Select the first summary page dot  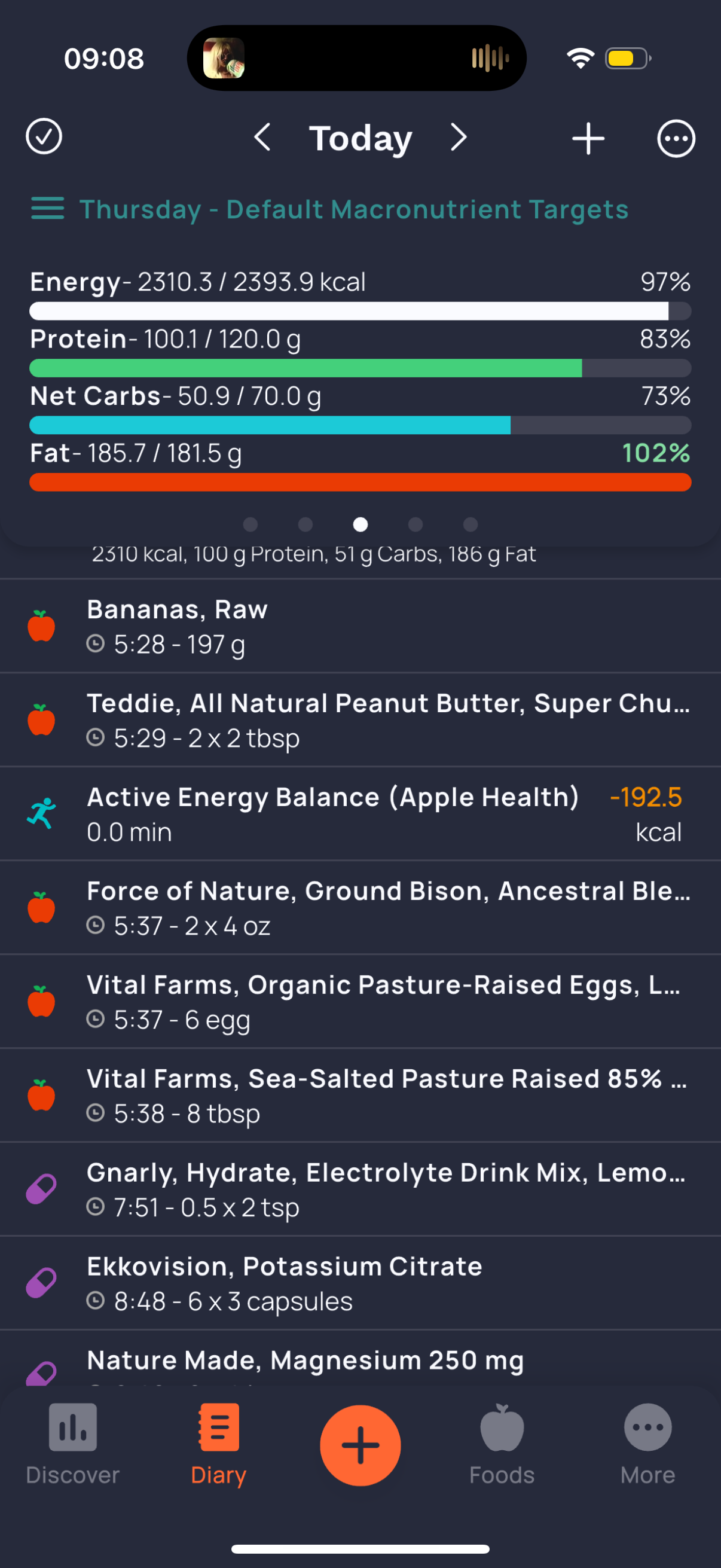[x=250, y=524]
